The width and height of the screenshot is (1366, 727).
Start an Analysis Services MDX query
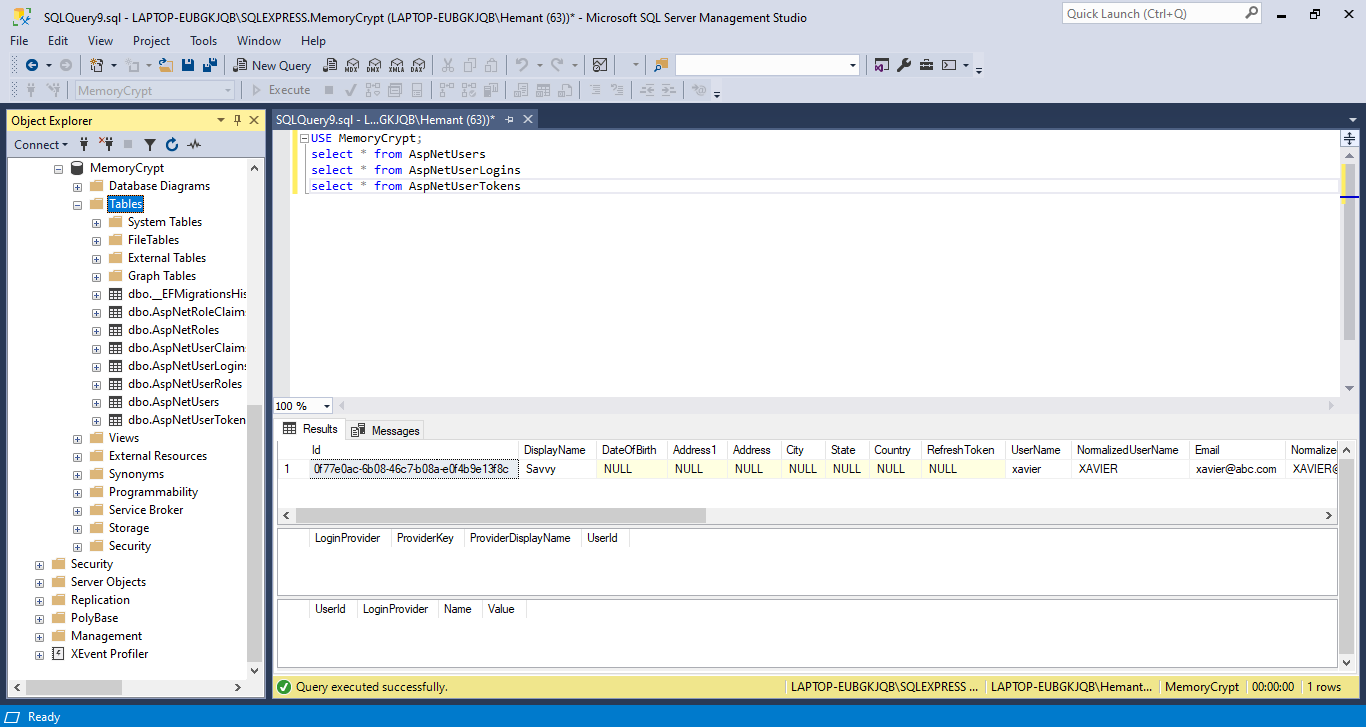click(351, 65)
